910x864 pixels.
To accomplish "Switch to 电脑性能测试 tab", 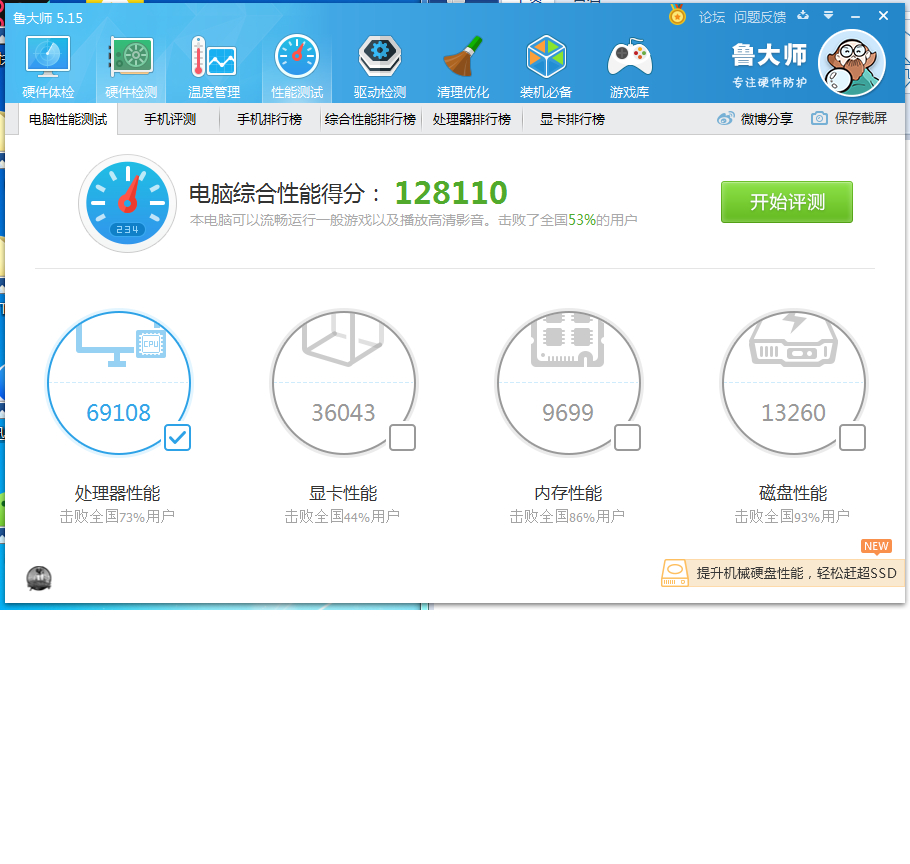I will click(x=68, y=120).
